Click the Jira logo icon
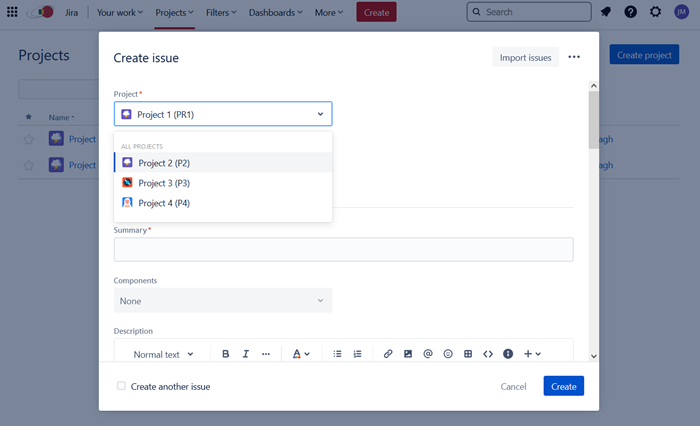This screenshot has height=426, width=700. click(41, 12)
